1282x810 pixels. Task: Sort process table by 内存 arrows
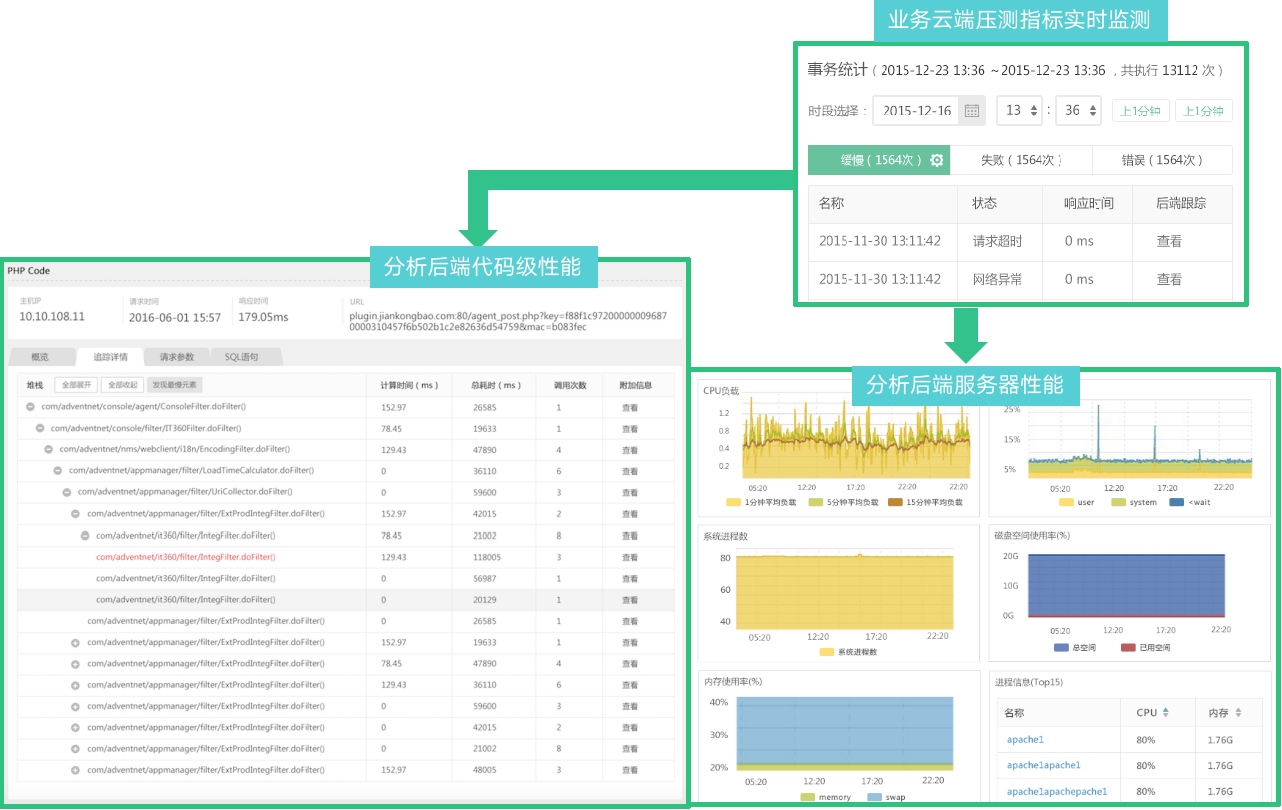[1238, 713]
